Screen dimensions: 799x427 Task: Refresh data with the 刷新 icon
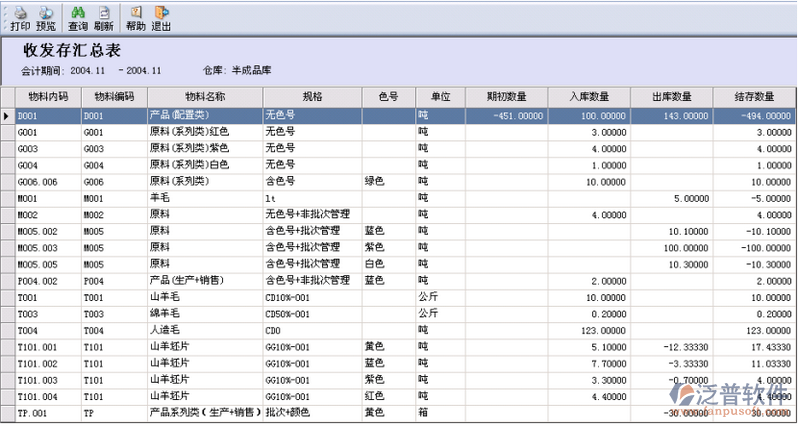click(x=103, y=17)
